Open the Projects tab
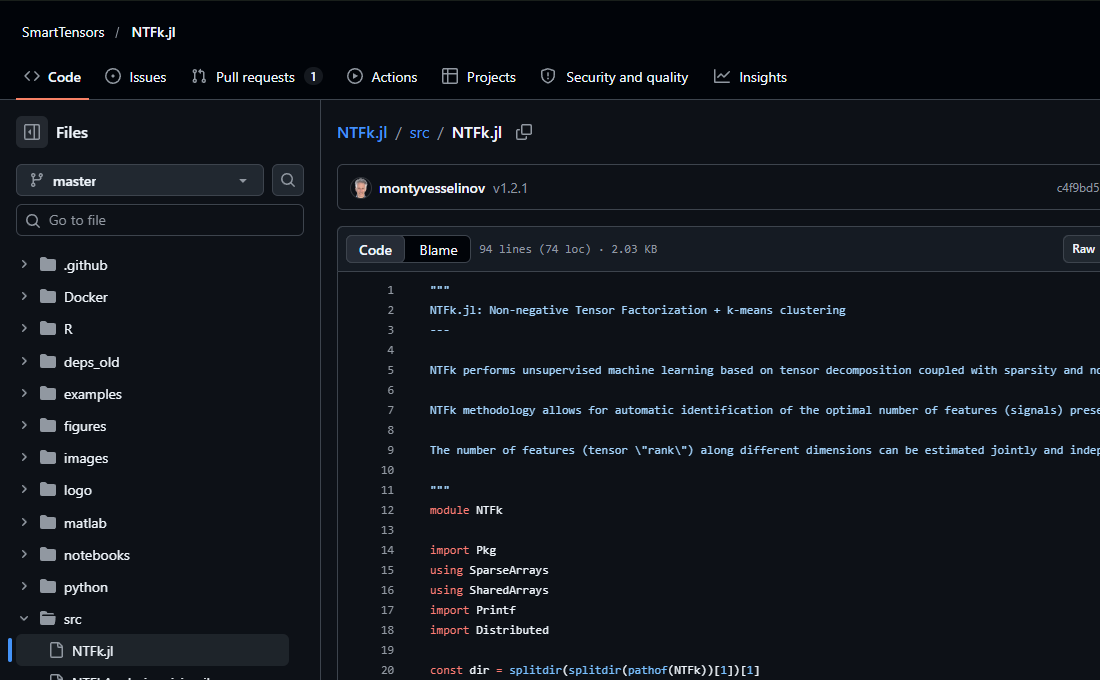The image size is (1100, 680). 479,77
